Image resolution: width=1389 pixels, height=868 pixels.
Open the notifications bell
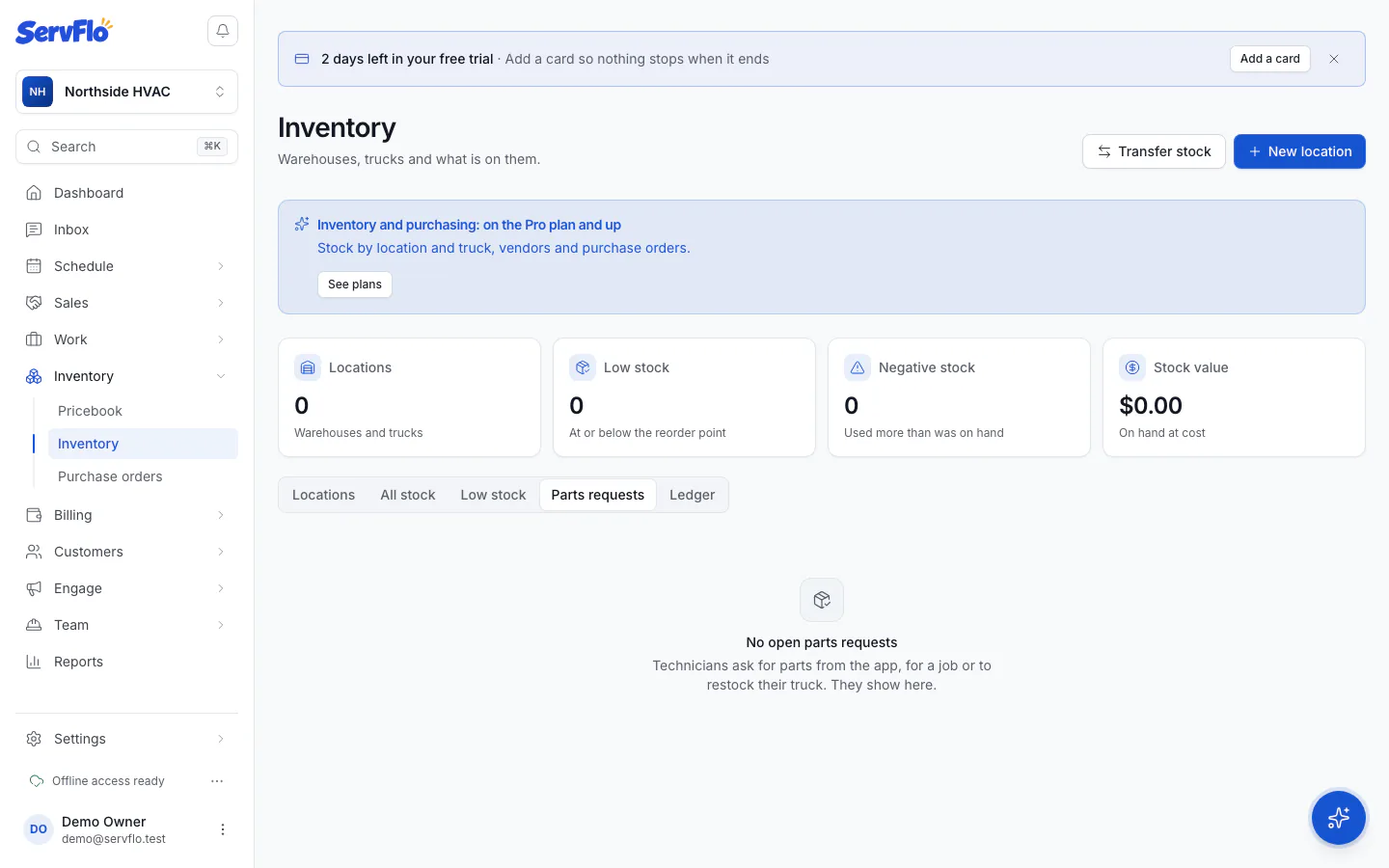coord(223,31)
